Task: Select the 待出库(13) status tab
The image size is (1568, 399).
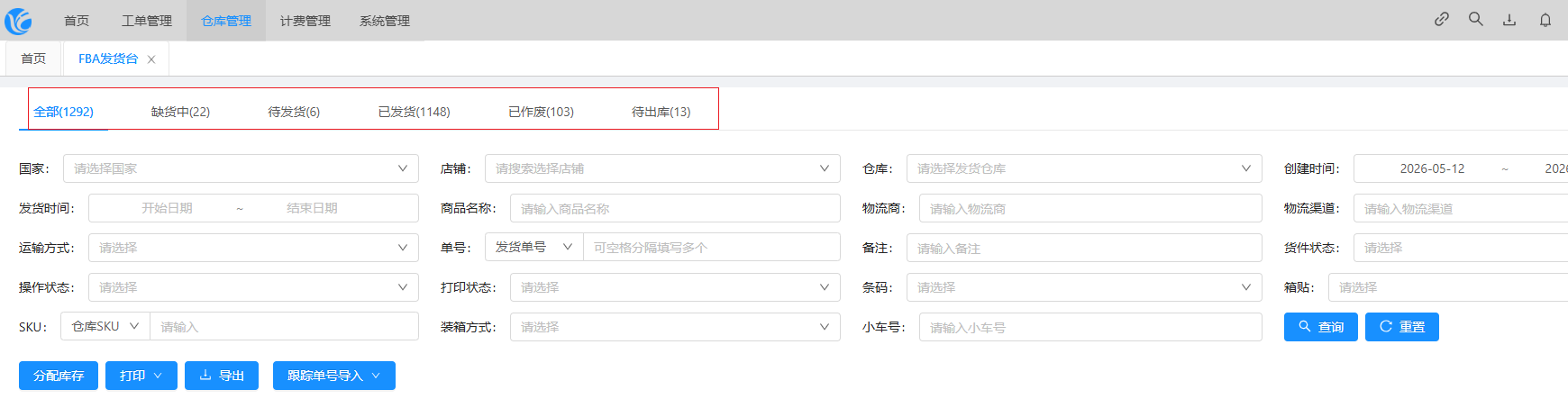Action: 661,112
